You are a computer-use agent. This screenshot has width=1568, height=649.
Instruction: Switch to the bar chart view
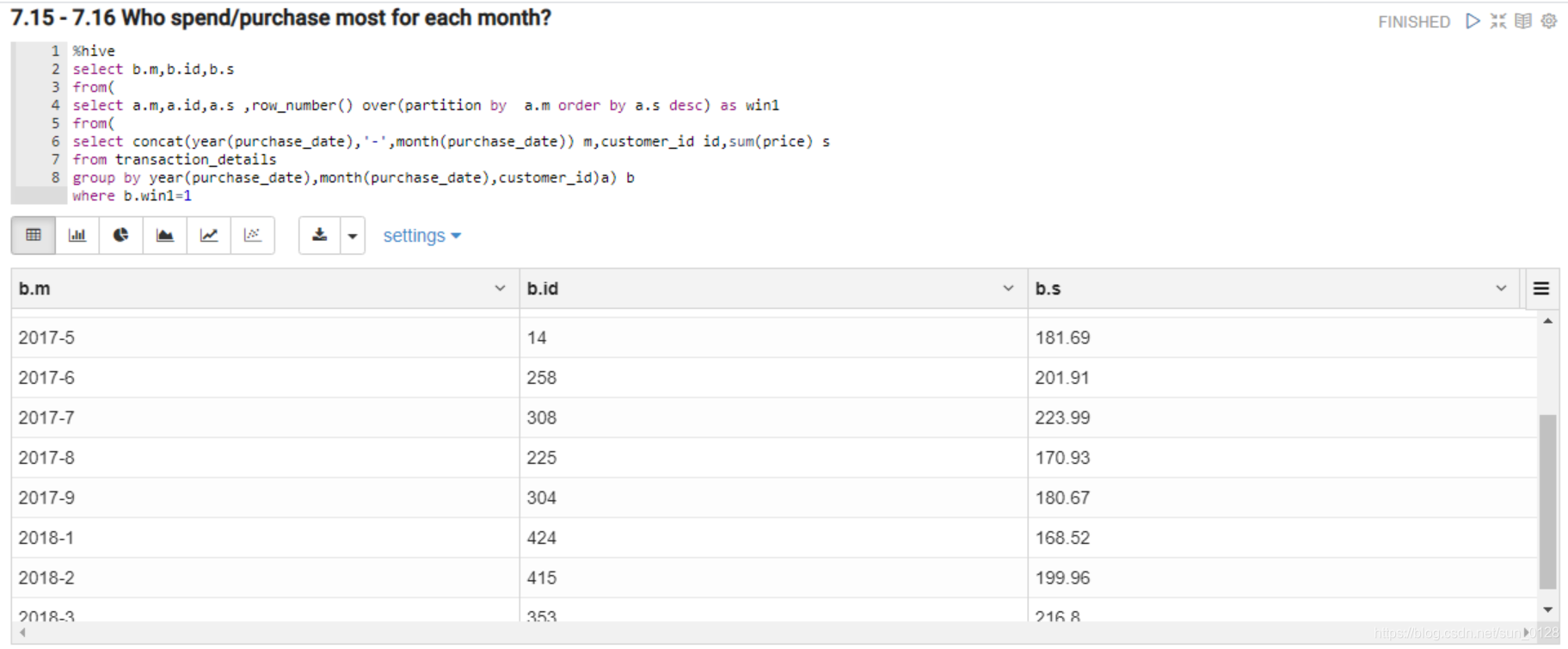point(77,235)
